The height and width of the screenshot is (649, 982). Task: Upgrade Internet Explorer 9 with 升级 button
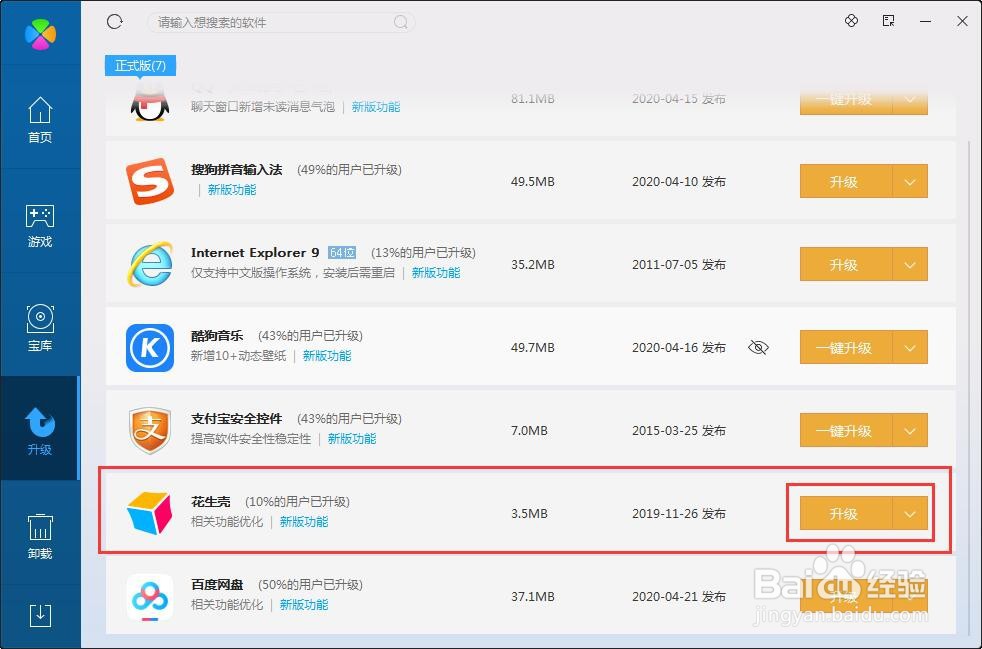(845, 264)
